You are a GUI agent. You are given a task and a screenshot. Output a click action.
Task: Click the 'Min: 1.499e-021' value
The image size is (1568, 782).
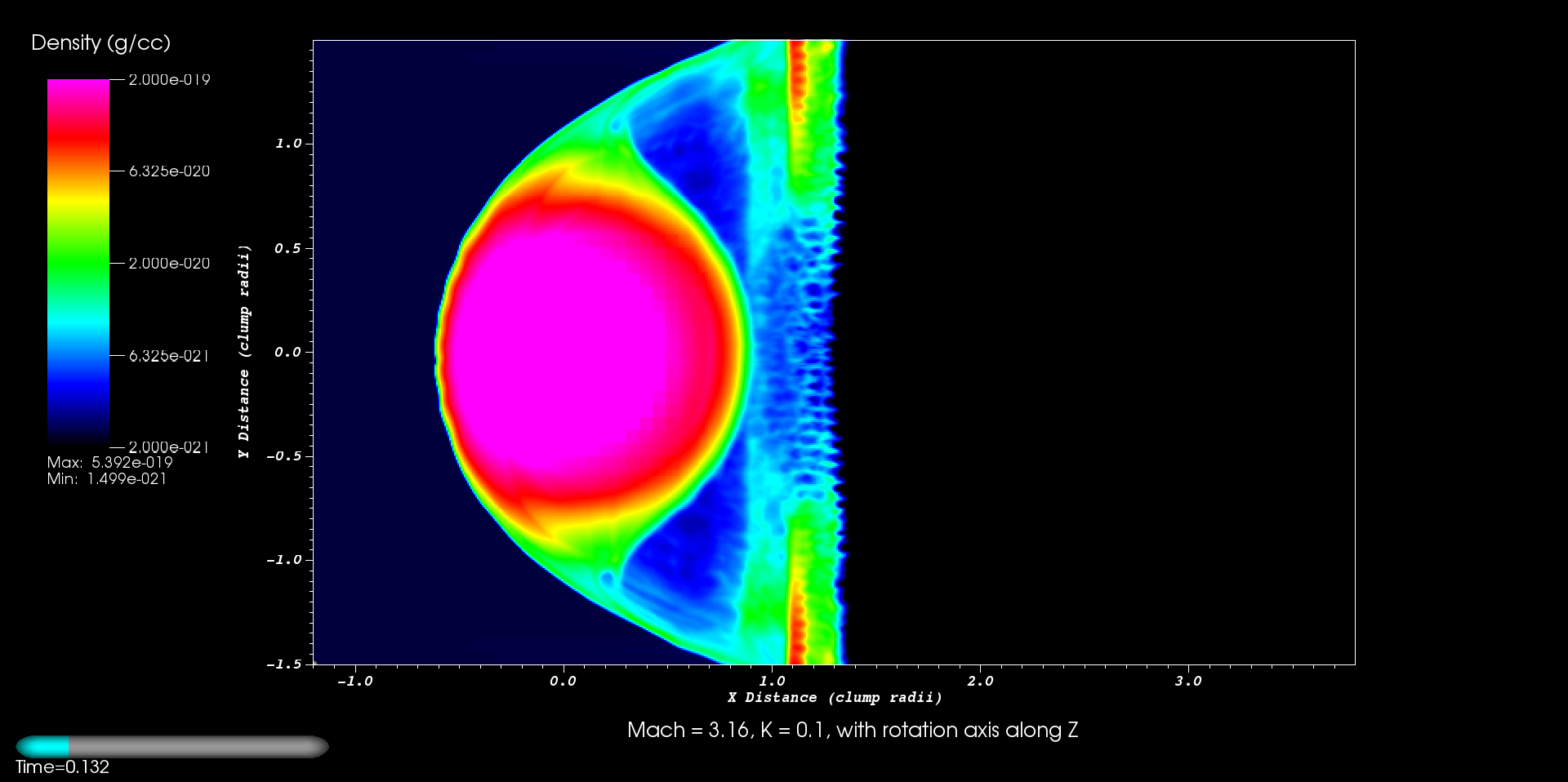[x=107, y=479]
